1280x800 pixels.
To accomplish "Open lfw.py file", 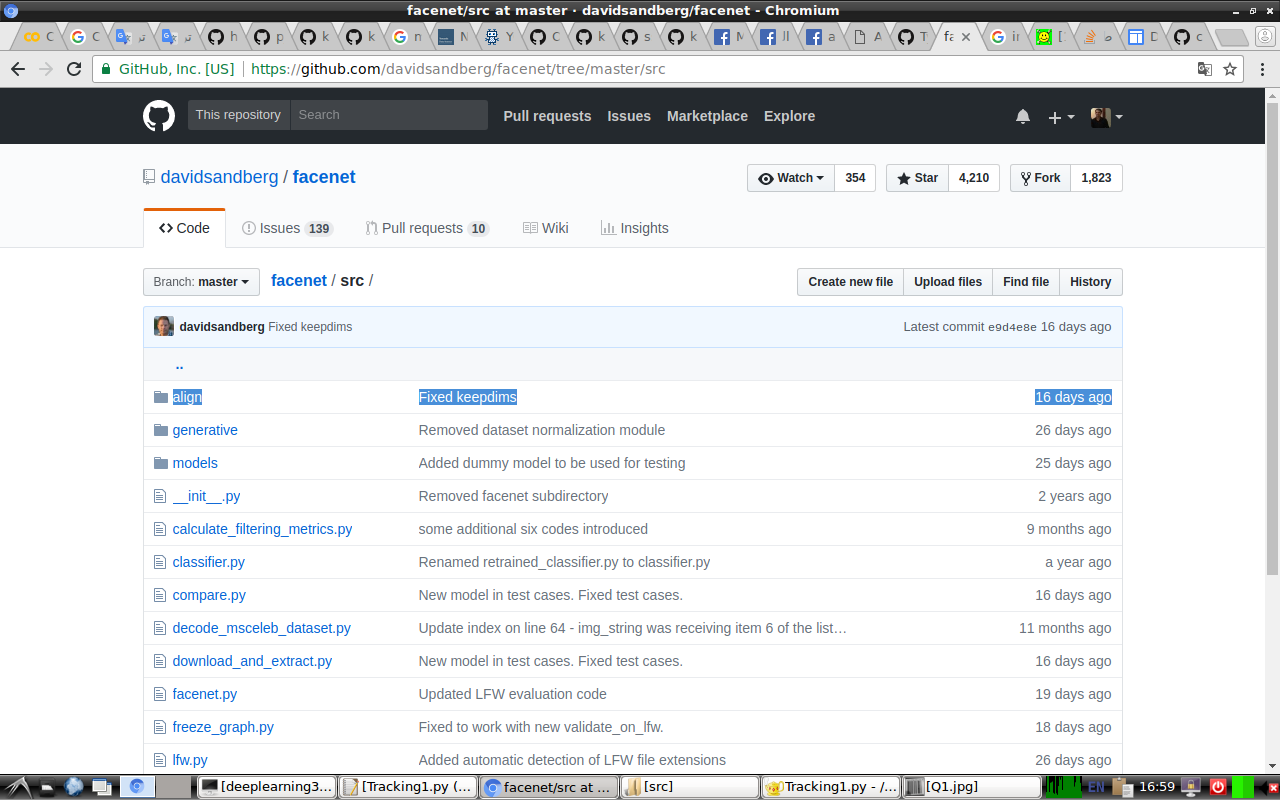I will pos(190,760).
